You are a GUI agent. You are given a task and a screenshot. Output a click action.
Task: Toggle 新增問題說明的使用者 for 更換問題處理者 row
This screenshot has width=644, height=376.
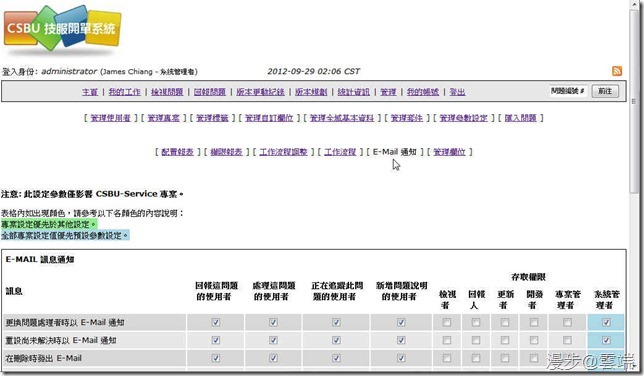coord(401,323)
